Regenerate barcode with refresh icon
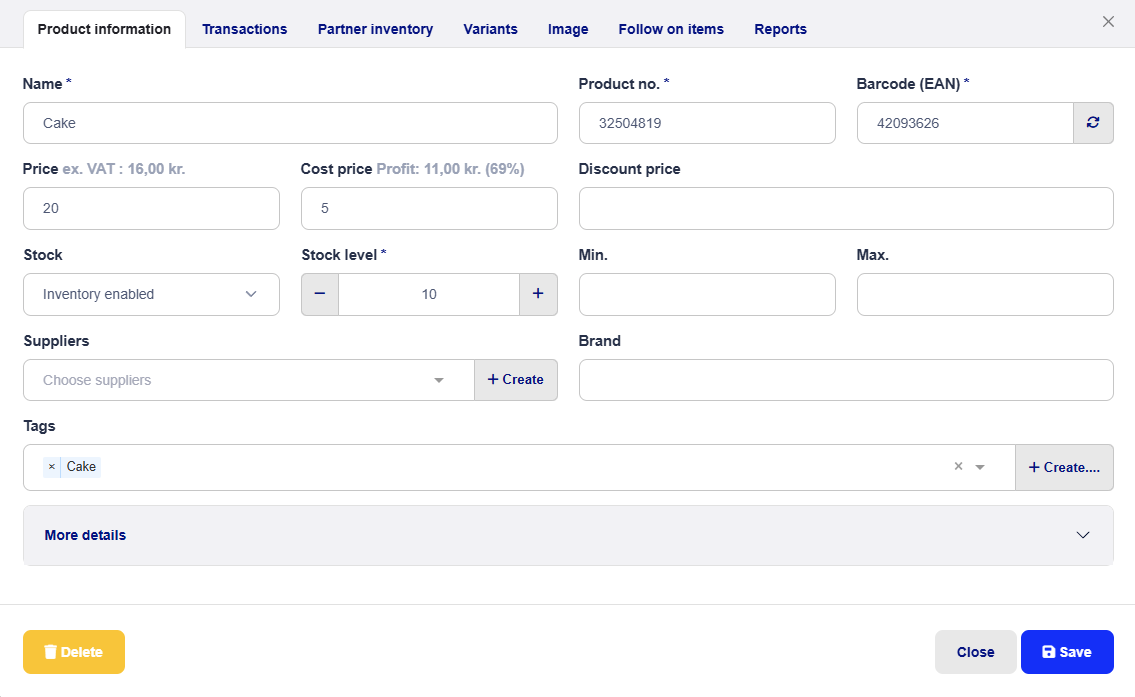The width and height of the screenshot is (1135, 697). point(1093,123)
